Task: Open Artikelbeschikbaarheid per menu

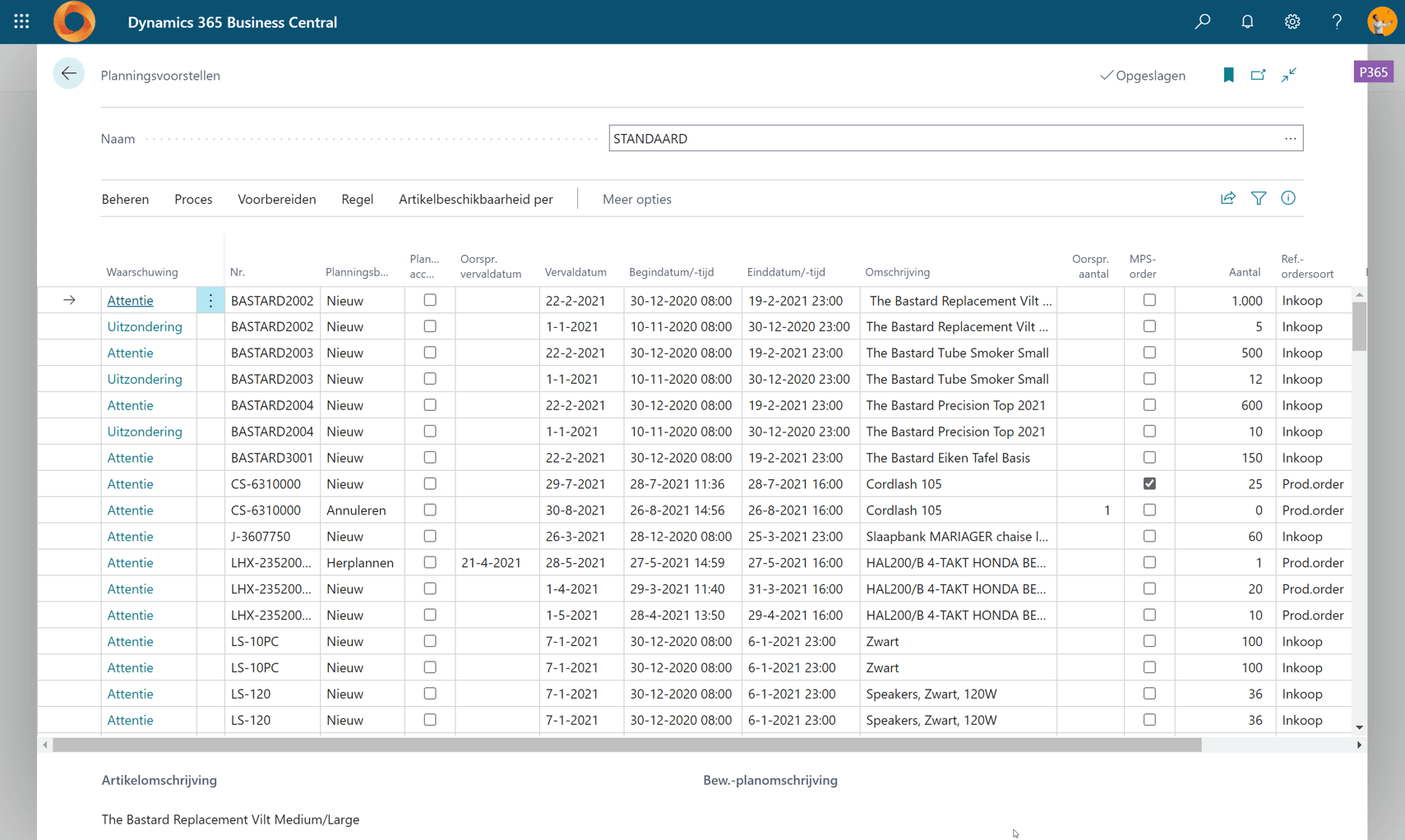Action: (x=476, y=199)
